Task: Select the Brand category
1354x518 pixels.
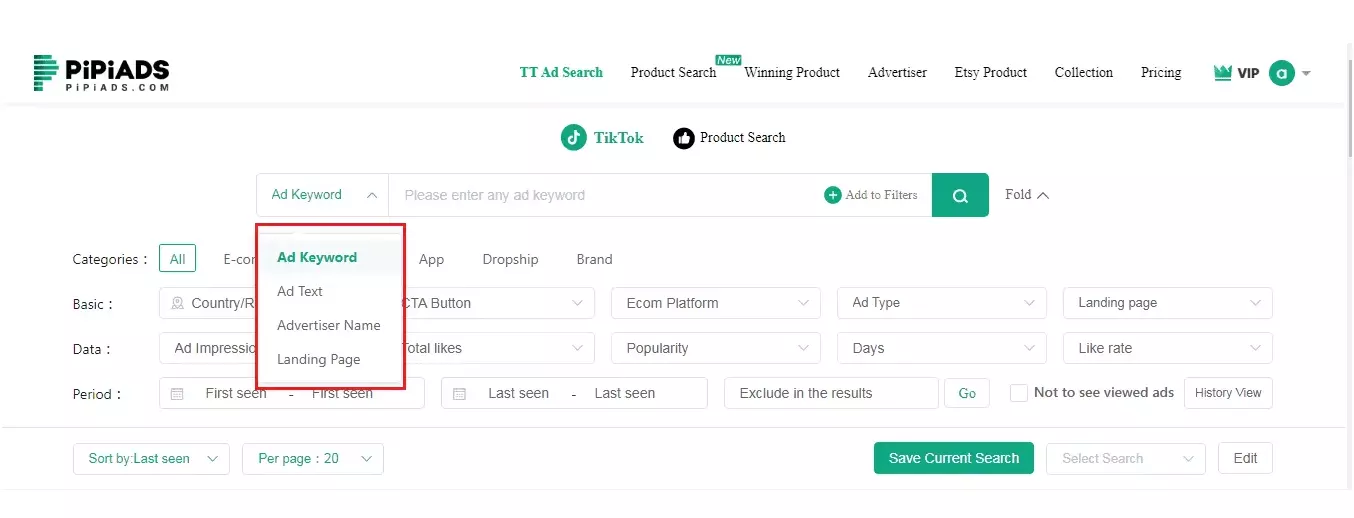Action: (x=594, y=259)
